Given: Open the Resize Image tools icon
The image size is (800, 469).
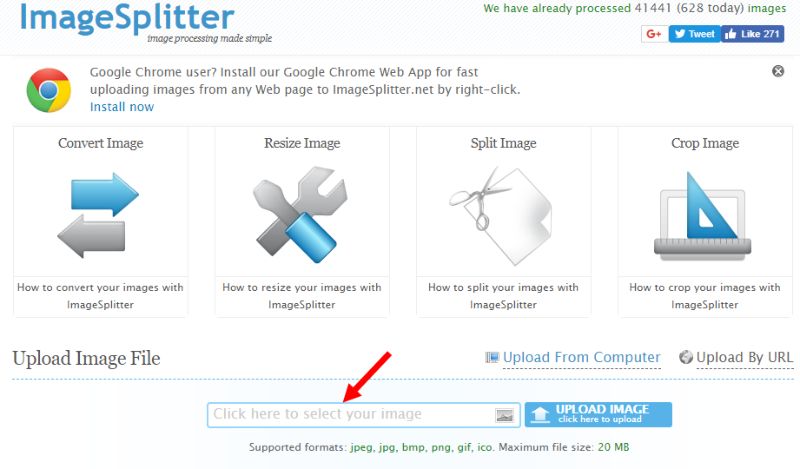Looking at the screenshot, I should point(300,214).
